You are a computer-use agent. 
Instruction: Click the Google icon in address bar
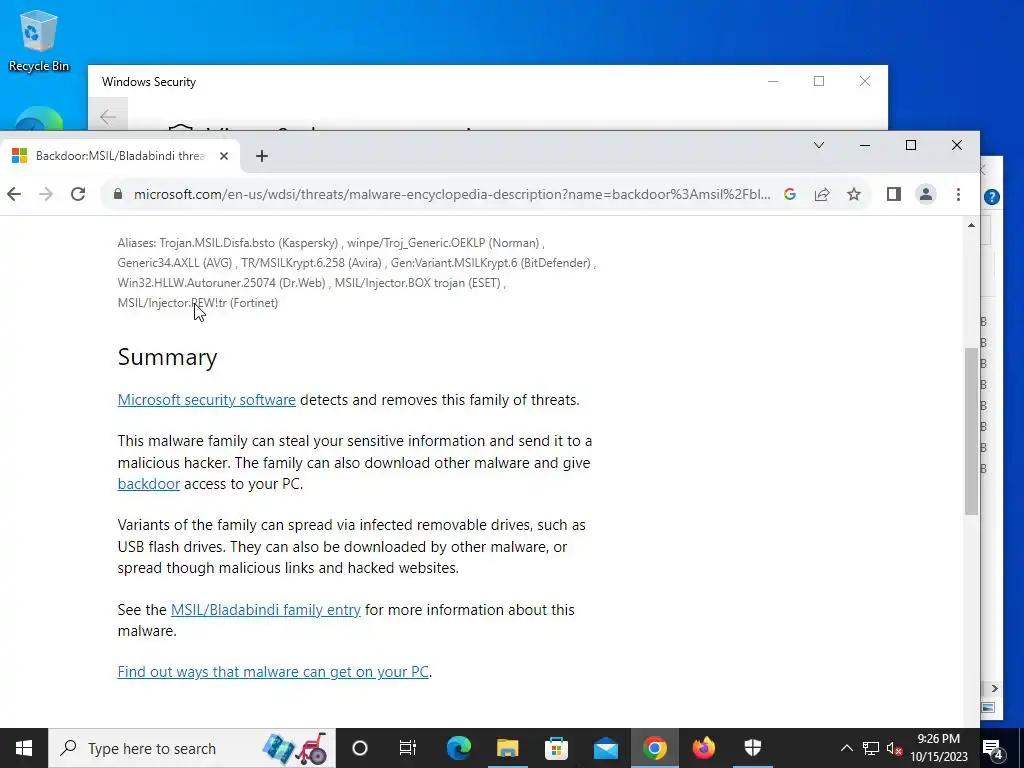790,194
